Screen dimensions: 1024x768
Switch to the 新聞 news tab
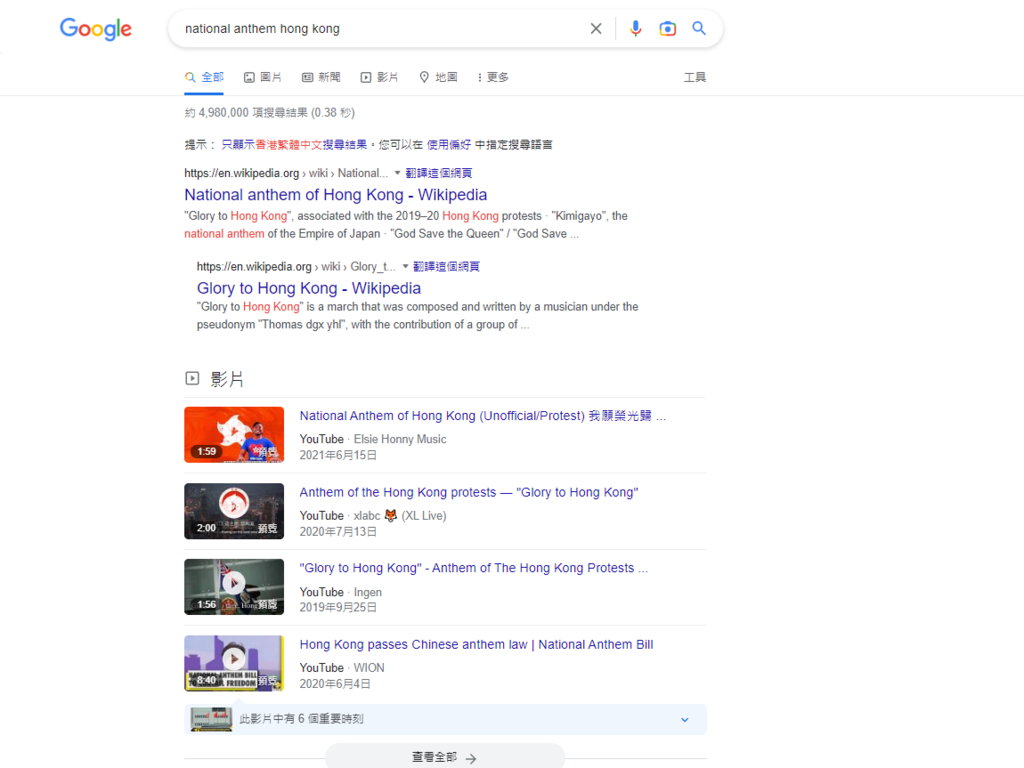click(x=321, y=77)
